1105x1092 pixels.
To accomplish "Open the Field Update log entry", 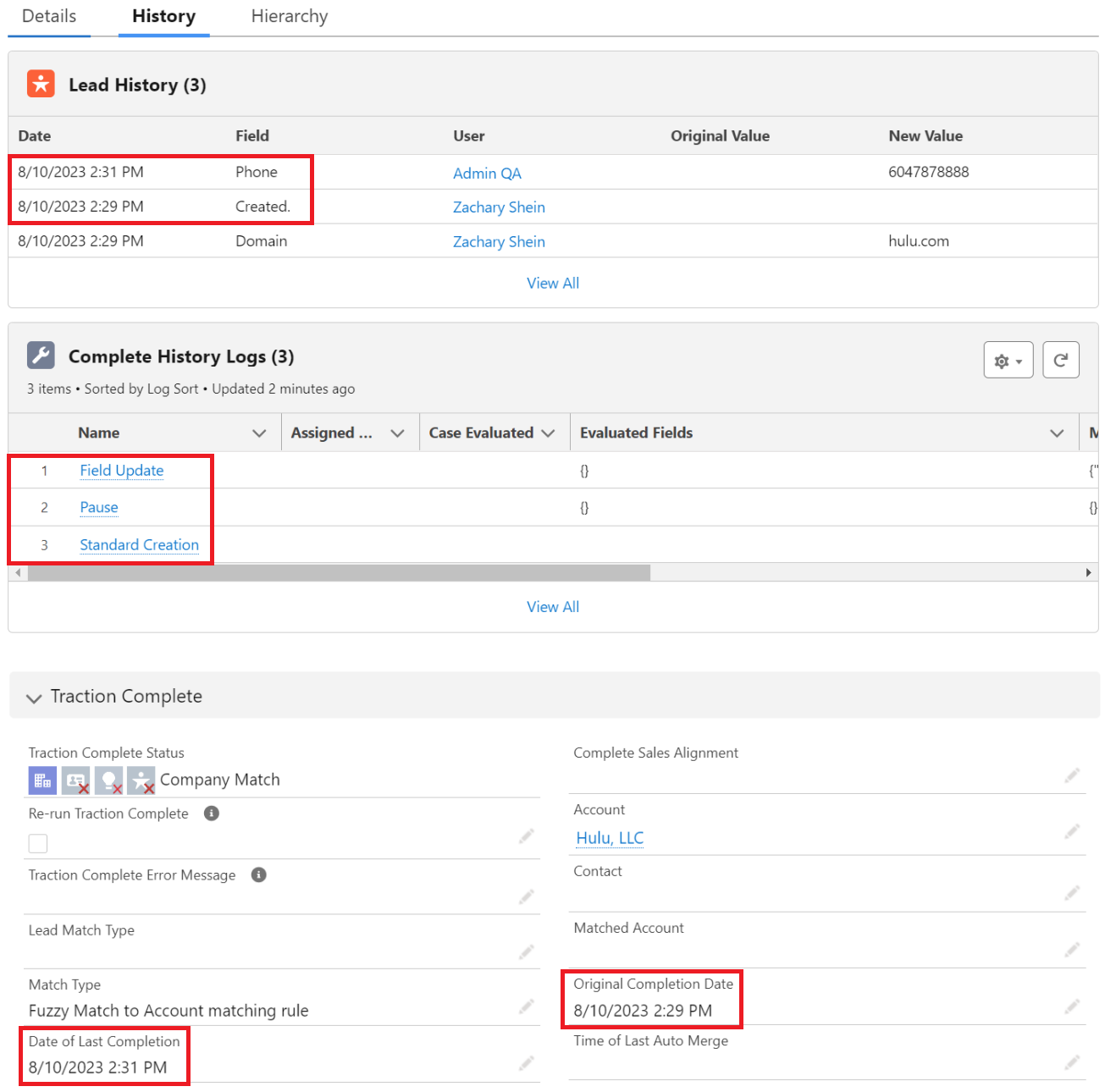I will [x=122, y=471].
